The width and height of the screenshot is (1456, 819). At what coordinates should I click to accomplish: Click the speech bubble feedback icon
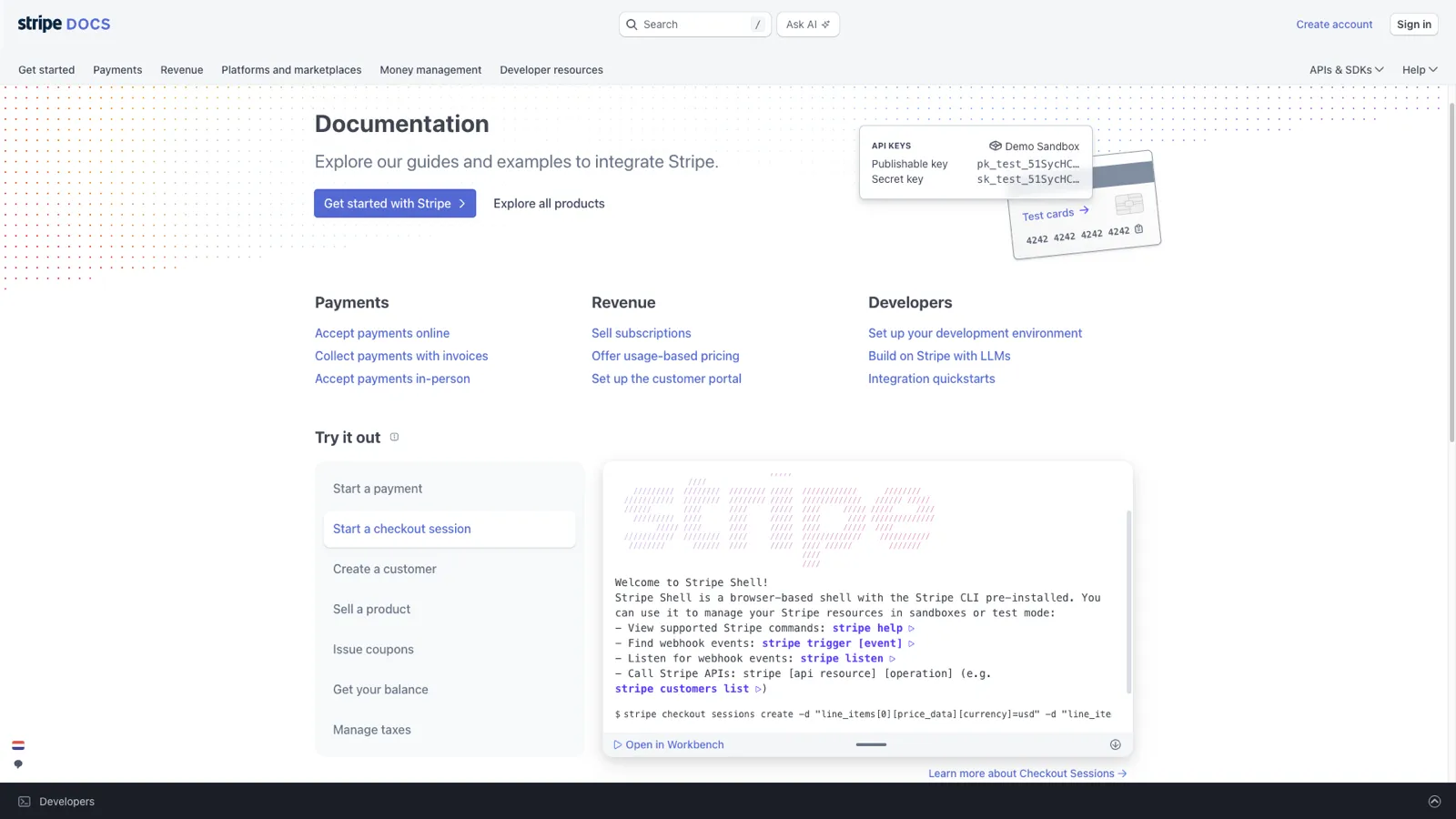pyautogui.click(x=18, y=764)
